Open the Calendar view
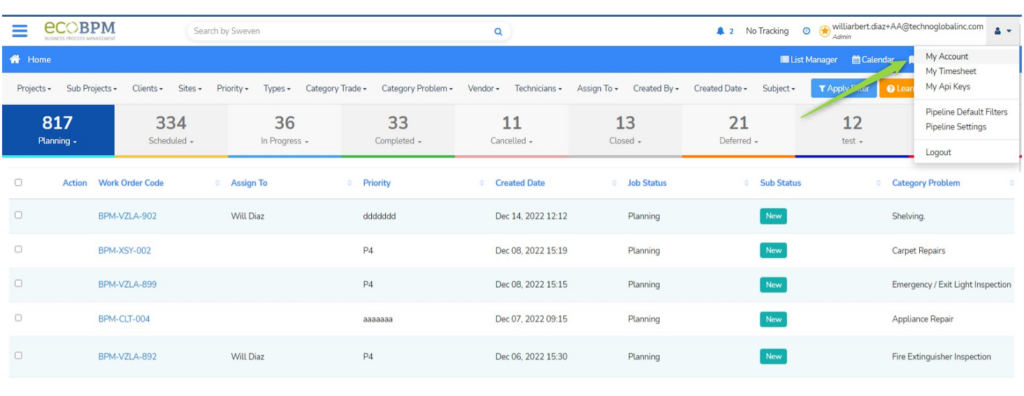The height and width of the screenshot is (396, 1024). click(873, 59)
